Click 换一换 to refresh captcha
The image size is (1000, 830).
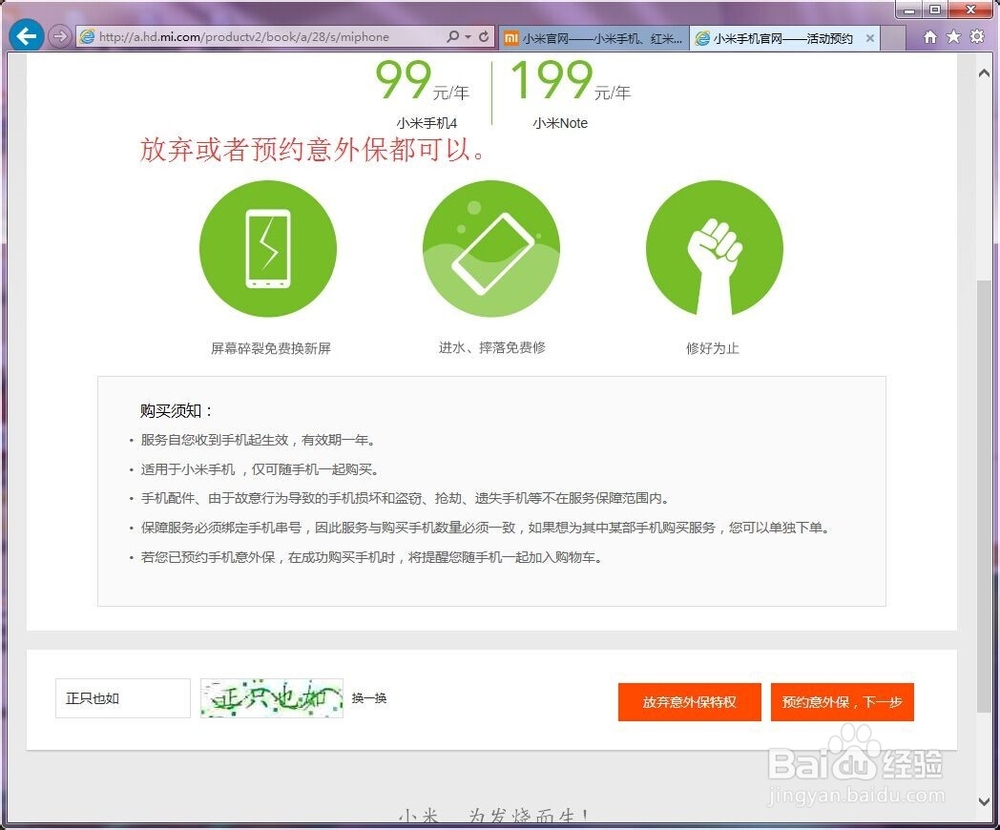click(369, 698)
